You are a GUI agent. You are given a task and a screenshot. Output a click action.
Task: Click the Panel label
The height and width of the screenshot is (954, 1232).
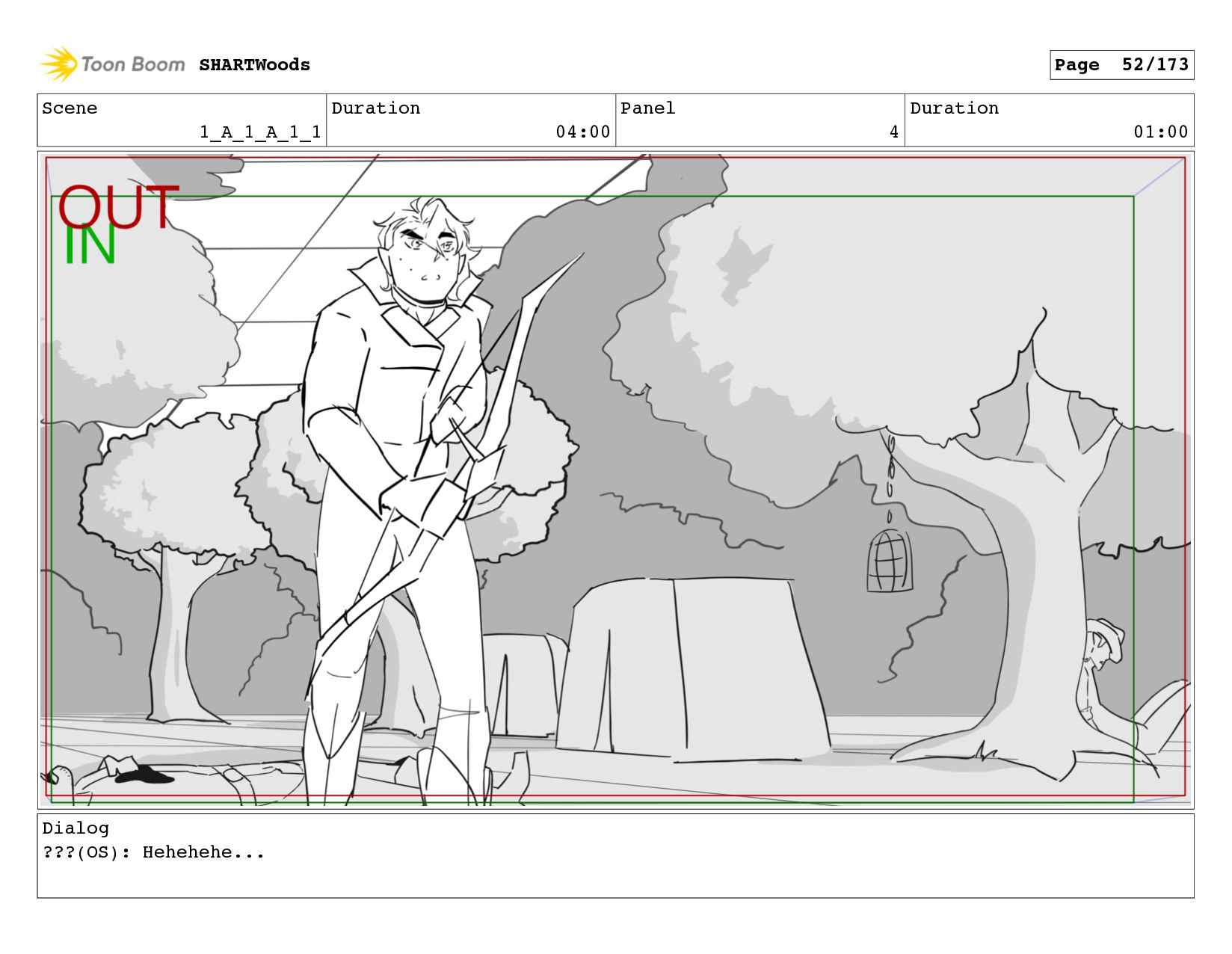[647, 108]
